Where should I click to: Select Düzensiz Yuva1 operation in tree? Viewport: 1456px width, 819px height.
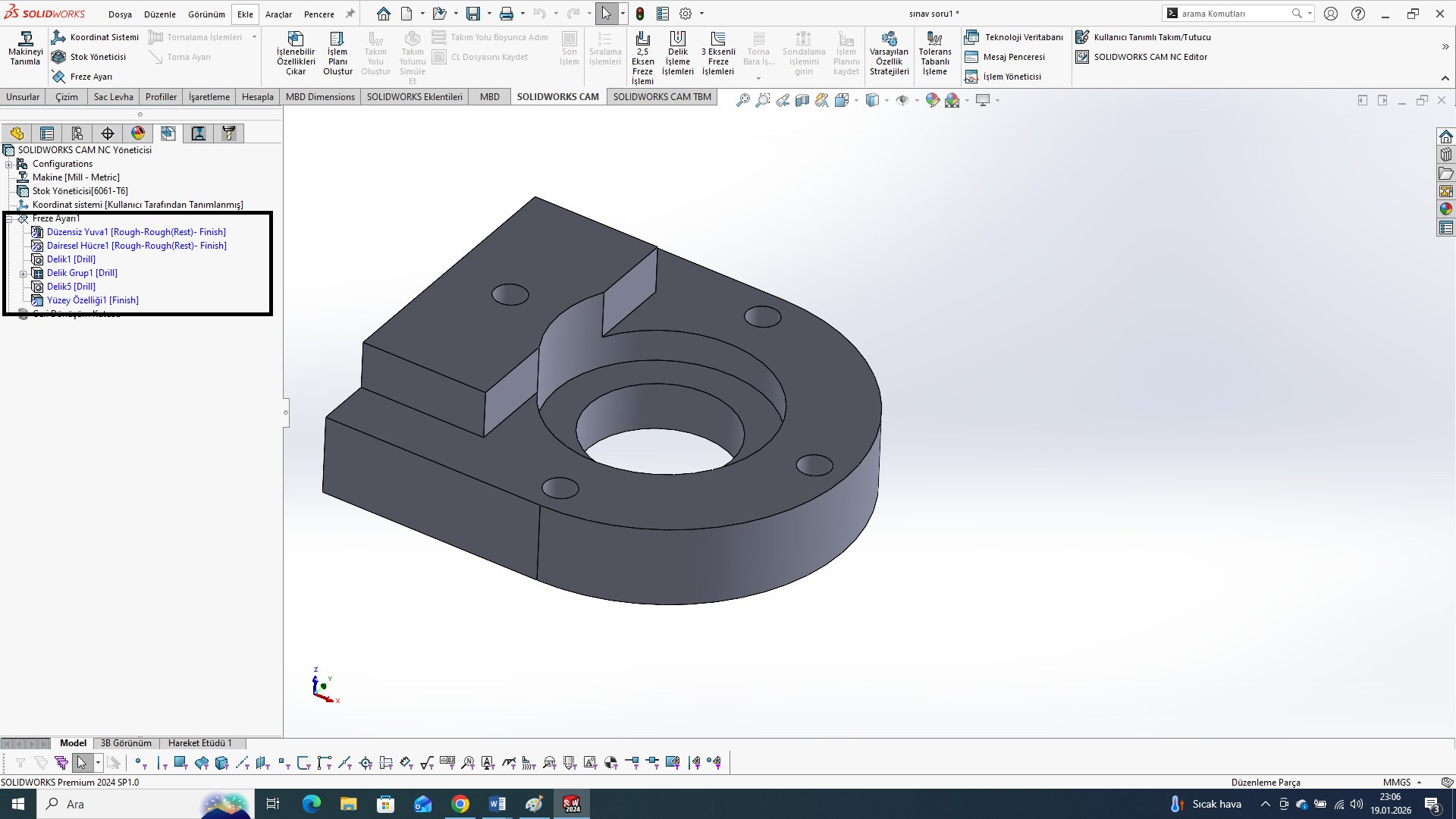[136, 232]
